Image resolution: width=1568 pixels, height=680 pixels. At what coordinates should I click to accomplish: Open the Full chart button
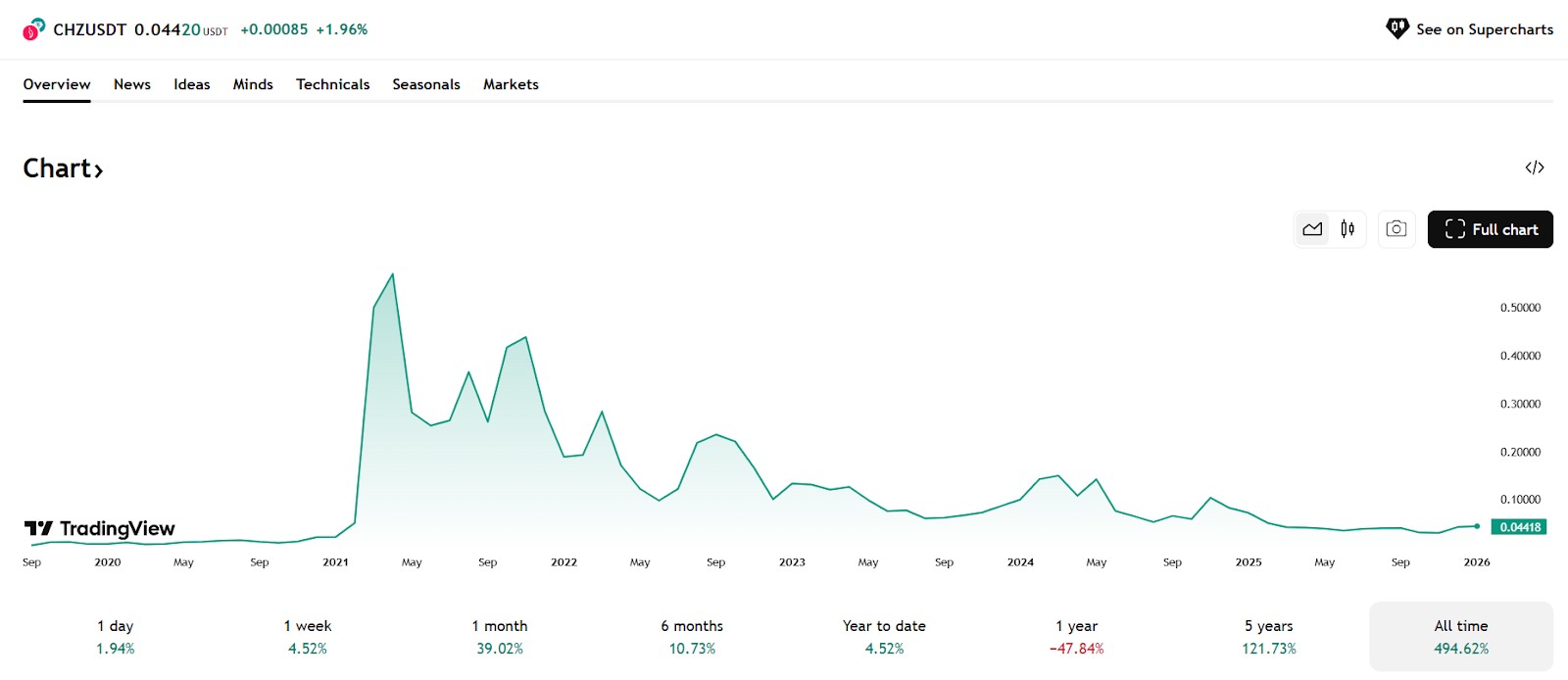point(1490,229)
